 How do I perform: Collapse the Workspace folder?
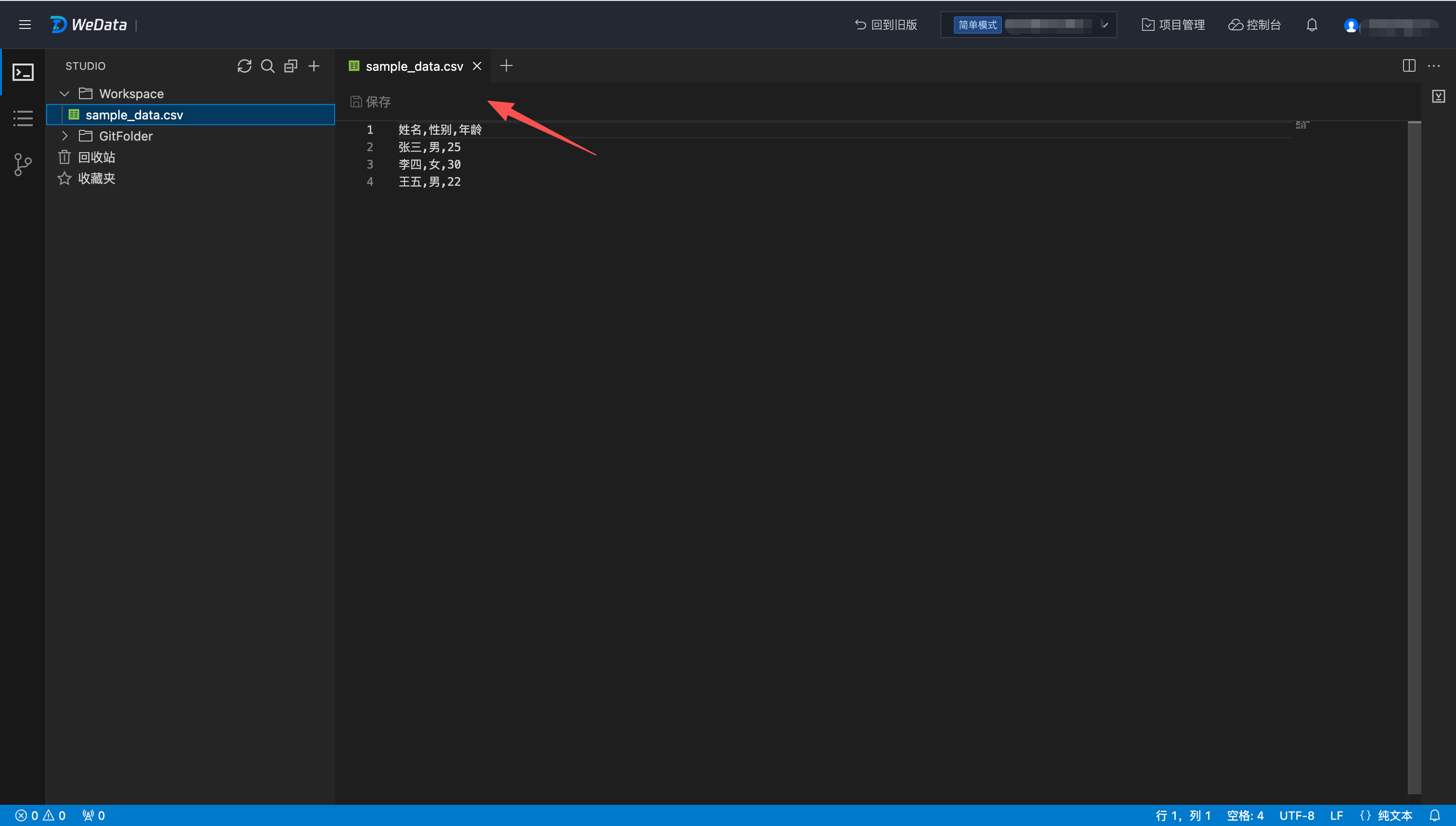tap(65, 93)
